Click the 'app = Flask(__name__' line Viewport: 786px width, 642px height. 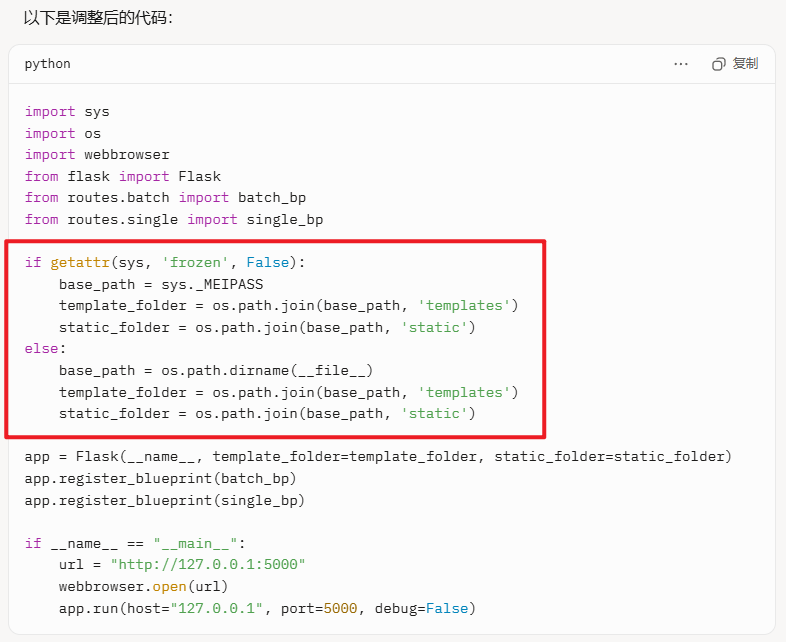(x=378, y=457)
